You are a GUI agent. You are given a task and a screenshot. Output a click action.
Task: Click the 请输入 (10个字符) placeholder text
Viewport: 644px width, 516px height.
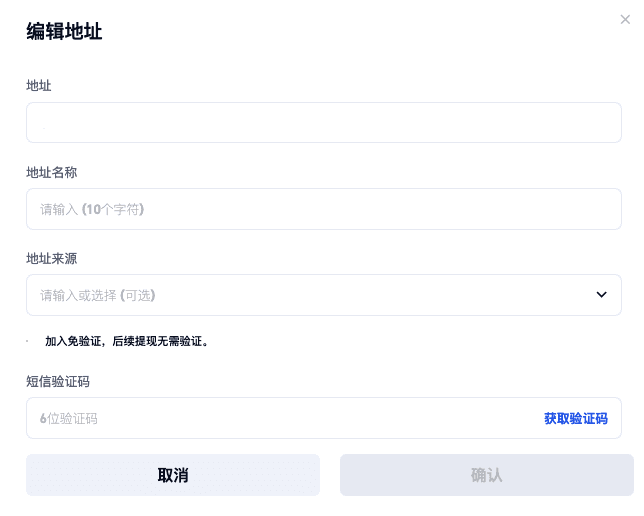click(92, 210)
